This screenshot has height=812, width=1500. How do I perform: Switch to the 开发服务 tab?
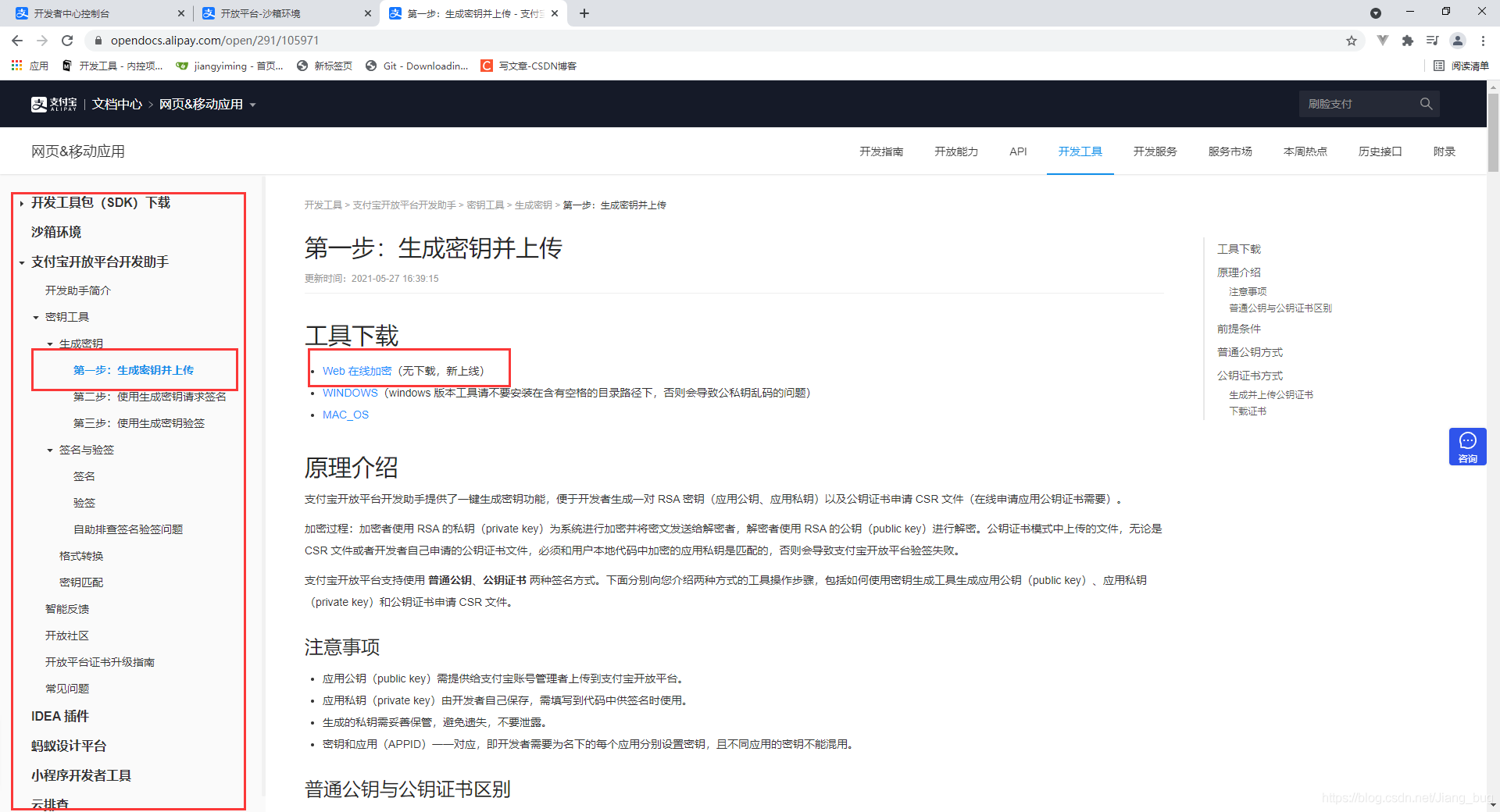[1155, 151]
